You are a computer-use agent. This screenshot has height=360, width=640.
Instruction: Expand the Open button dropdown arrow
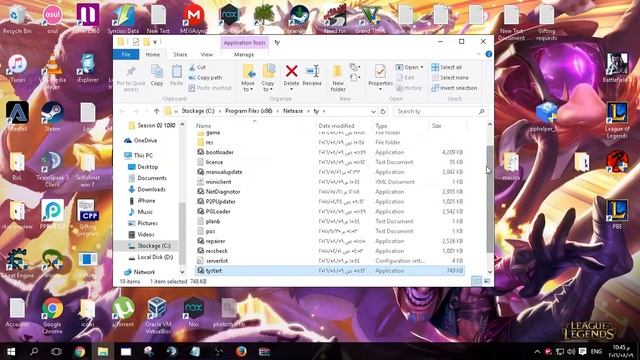(x=422, y=67)
